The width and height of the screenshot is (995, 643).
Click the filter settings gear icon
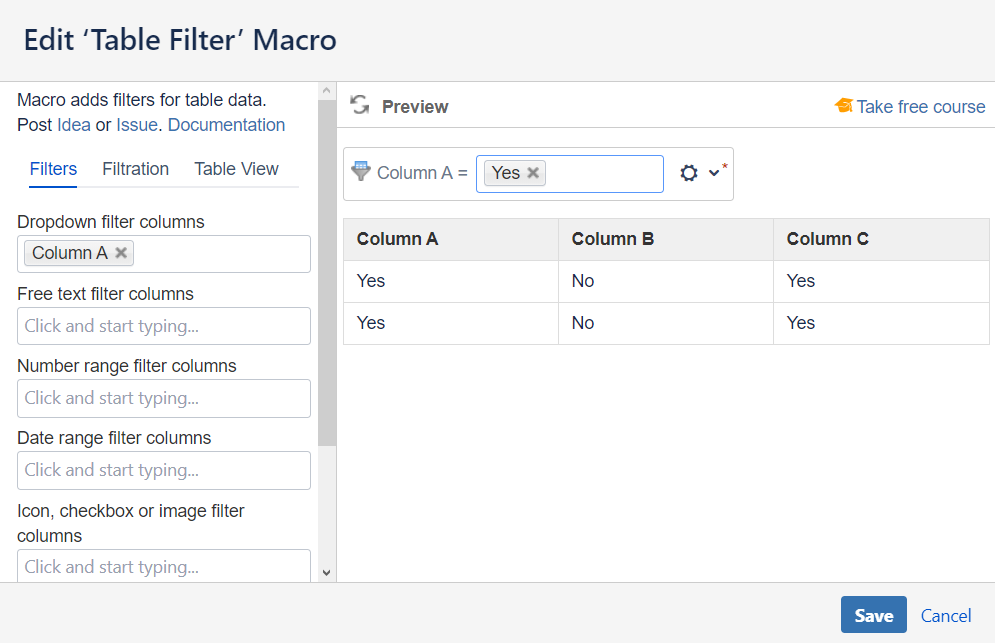688,173
